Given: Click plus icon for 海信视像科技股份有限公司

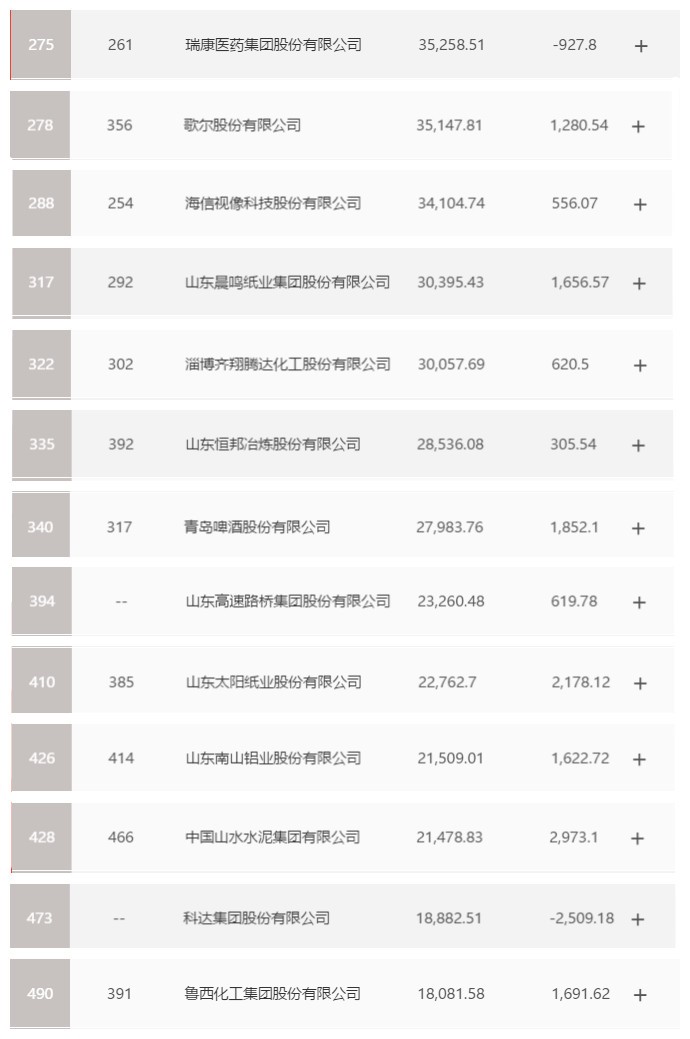Looking at the screenshot, I should [640, 204].
